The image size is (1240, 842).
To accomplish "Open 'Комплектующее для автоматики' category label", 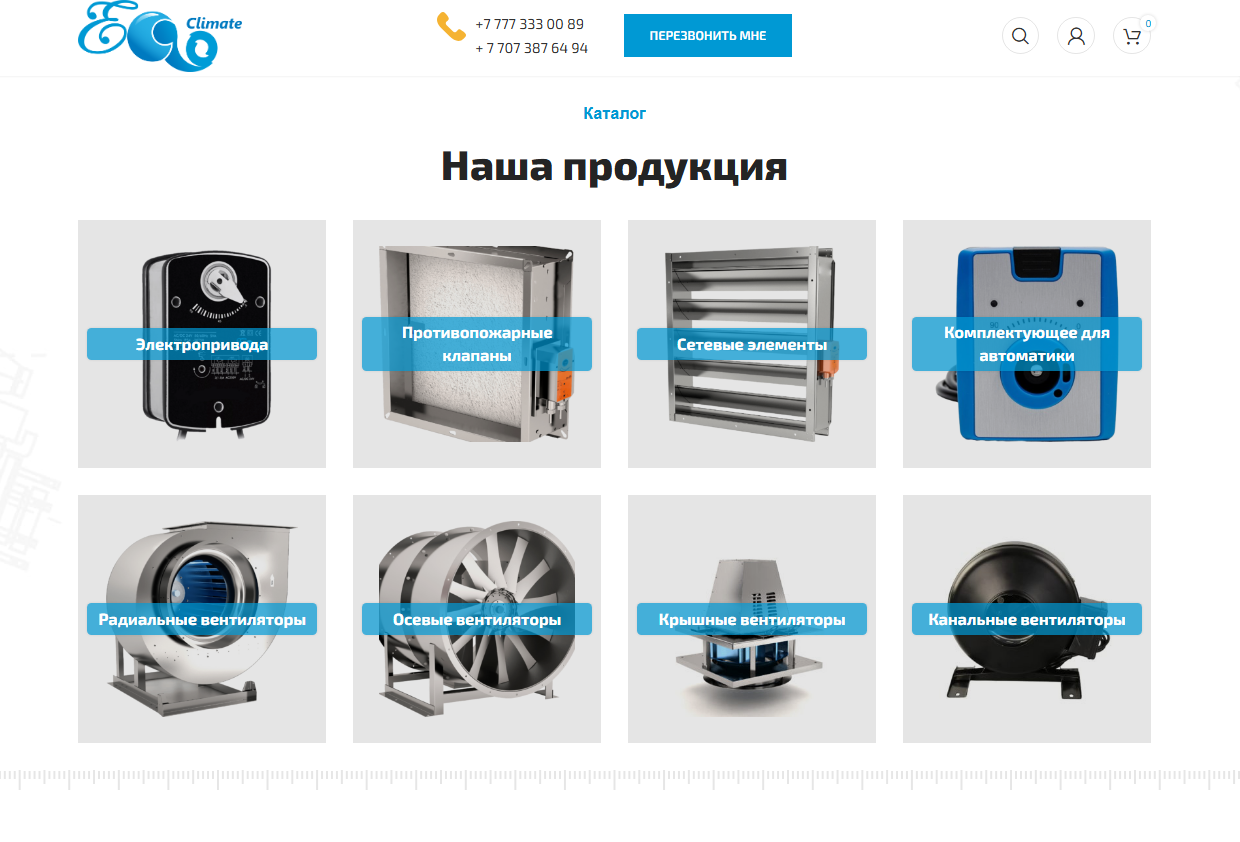I will (1027, 344).
